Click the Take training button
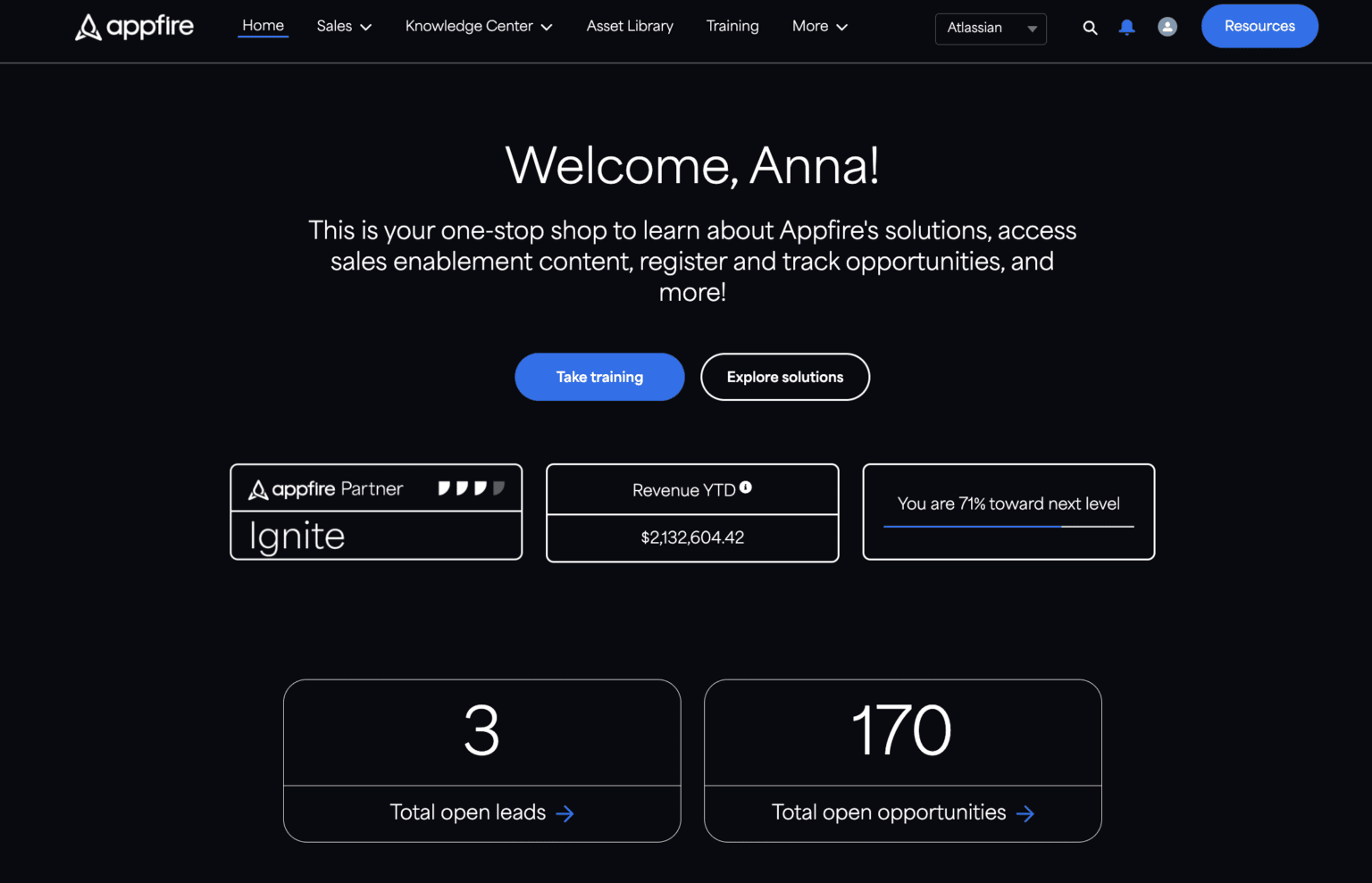Viewport: 1372px width, 883px height. coord(599,377)
